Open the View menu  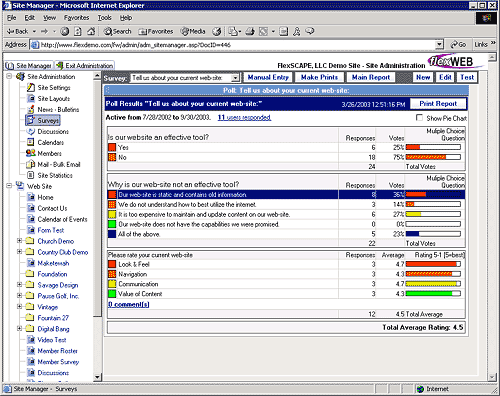50,18
